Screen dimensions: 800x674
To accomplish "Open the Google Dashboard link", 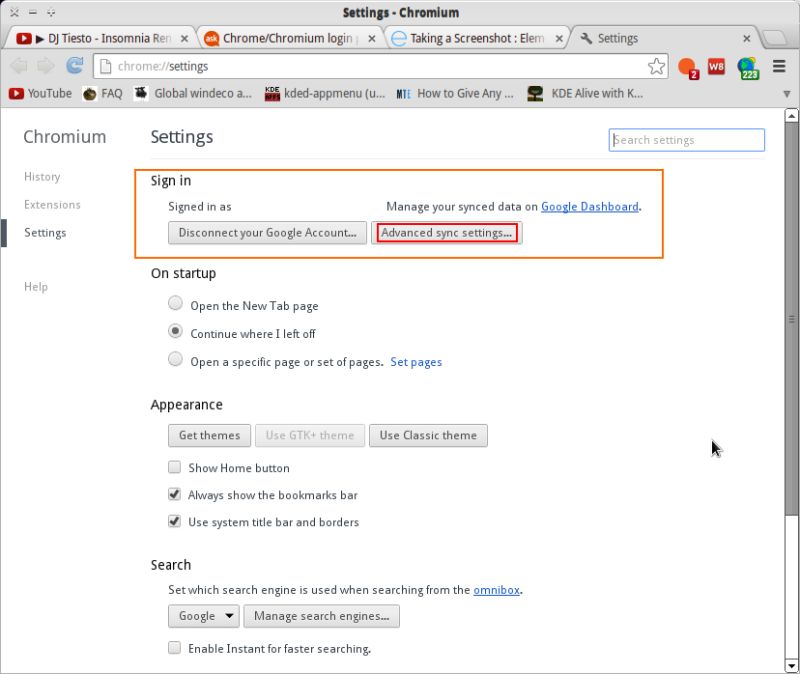I will [590, 206].
